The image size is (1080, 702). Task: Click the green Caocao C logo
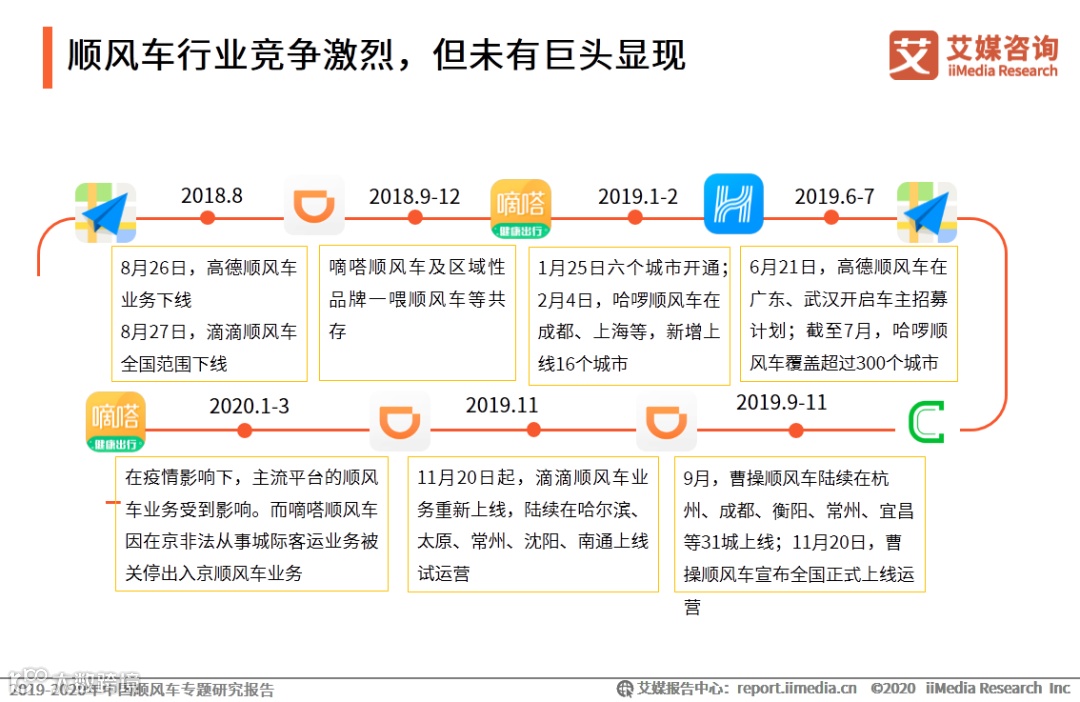pos(926,422)
